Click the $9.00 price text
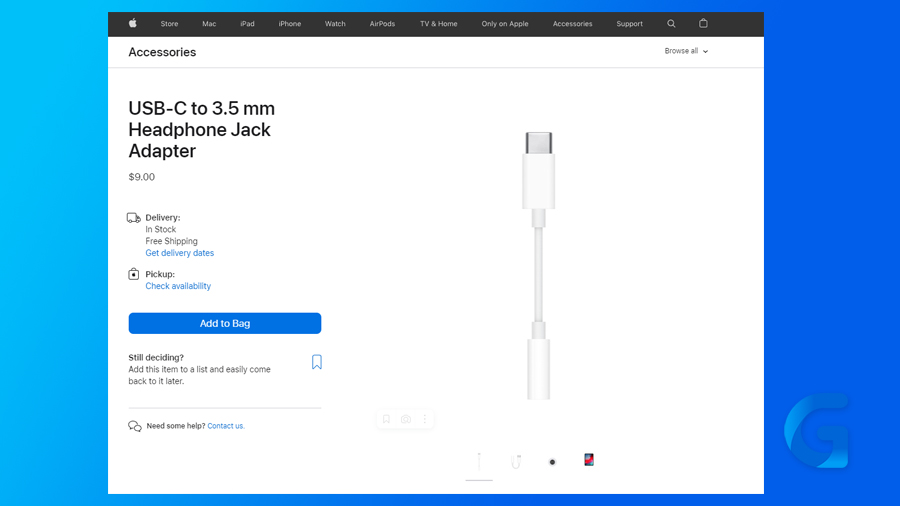The width and height of the screenshot is (900, 506). pyautogui.click(x=142, y=177)
